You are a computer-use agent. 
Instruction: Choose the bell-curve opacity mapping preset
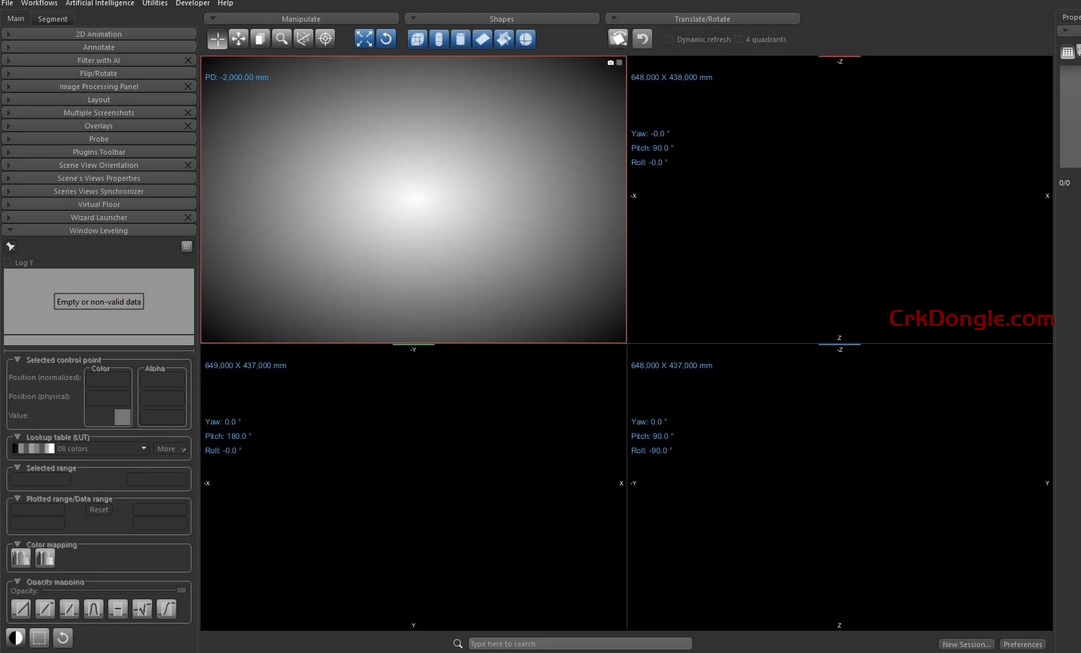point(92,608)
